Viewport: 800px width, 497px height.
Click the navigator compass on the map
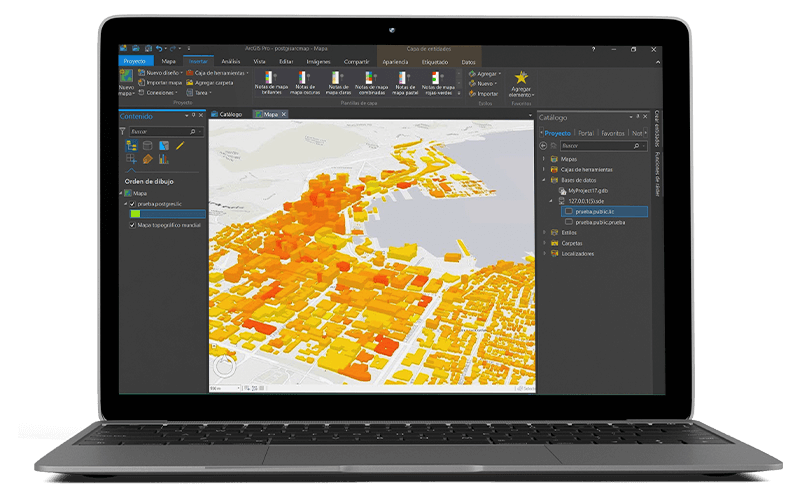223,365
